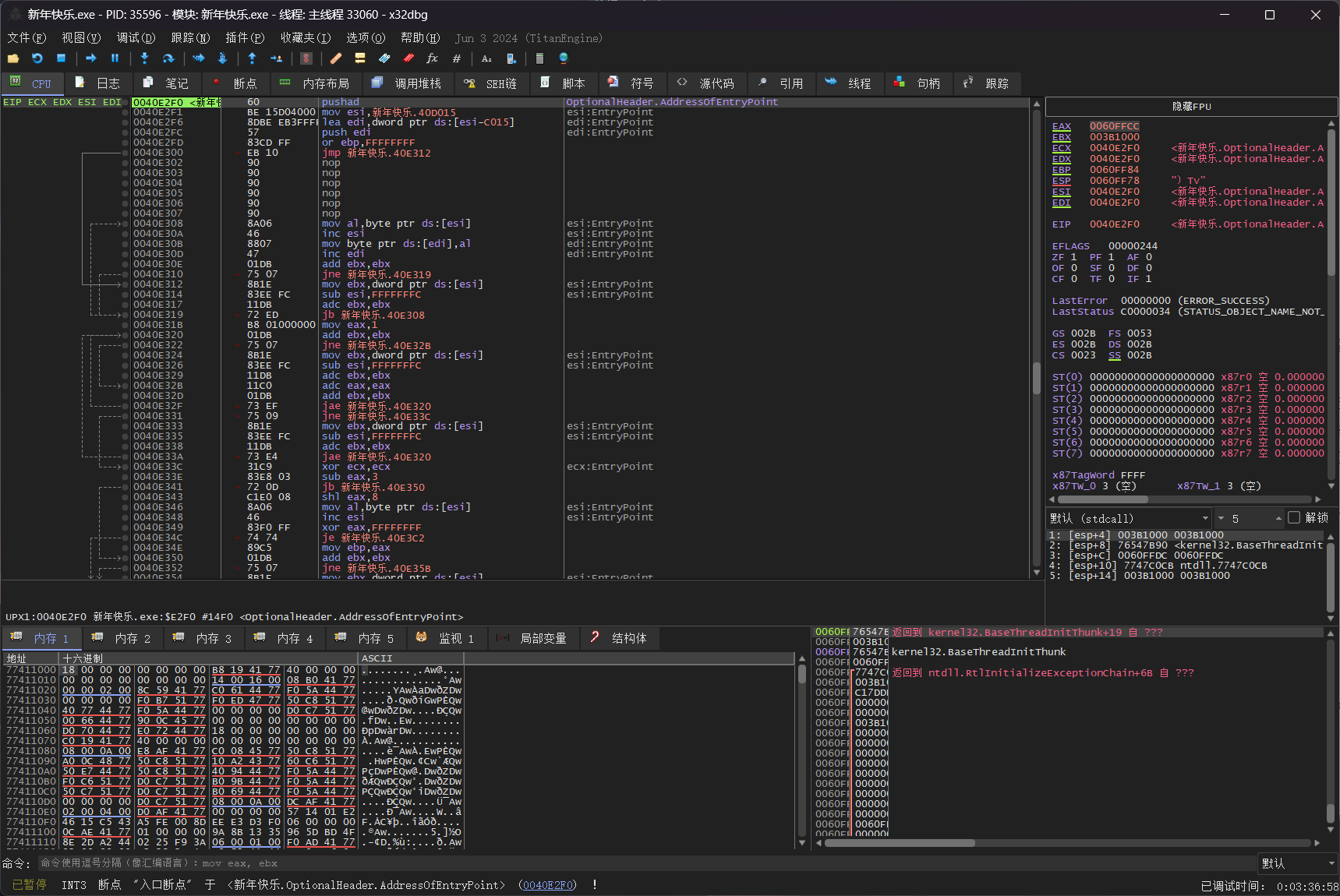1340x896 pixels.
Task: Open the 视图 menu
Action: pos(81,37)
